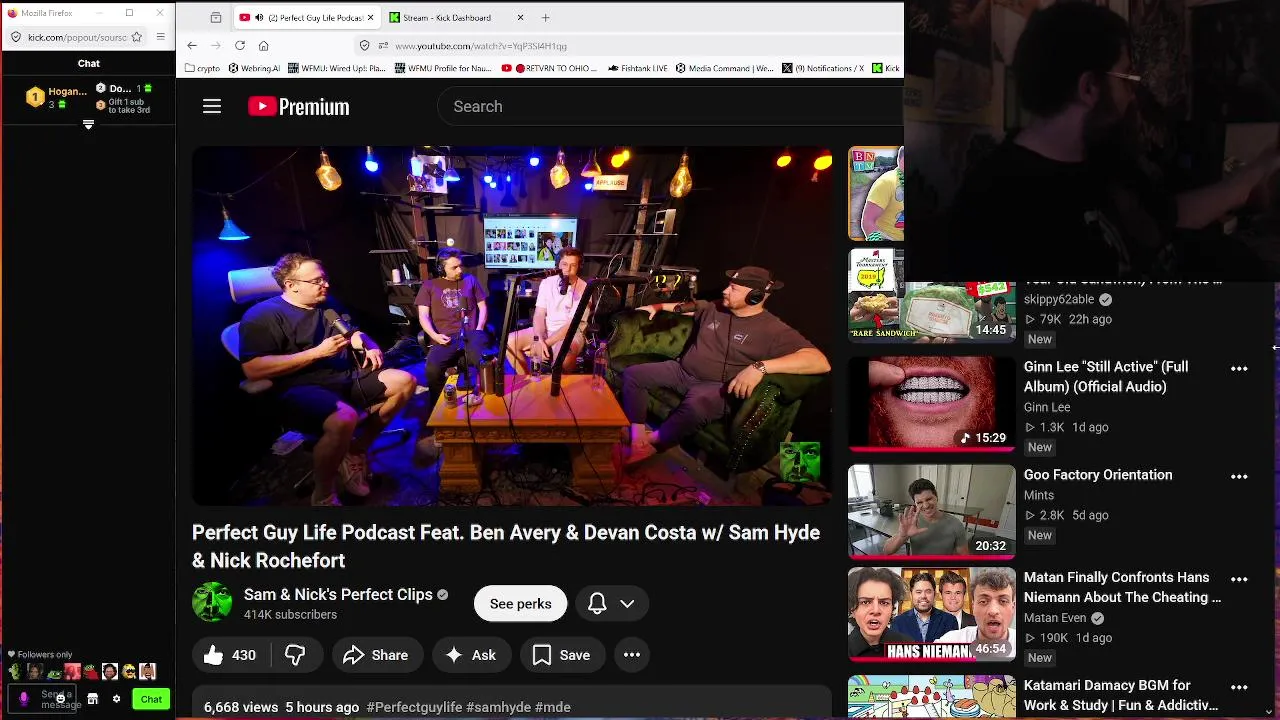Reload the YouTube page
Screen dimensions: 1280x720
[x=240, y=45]
